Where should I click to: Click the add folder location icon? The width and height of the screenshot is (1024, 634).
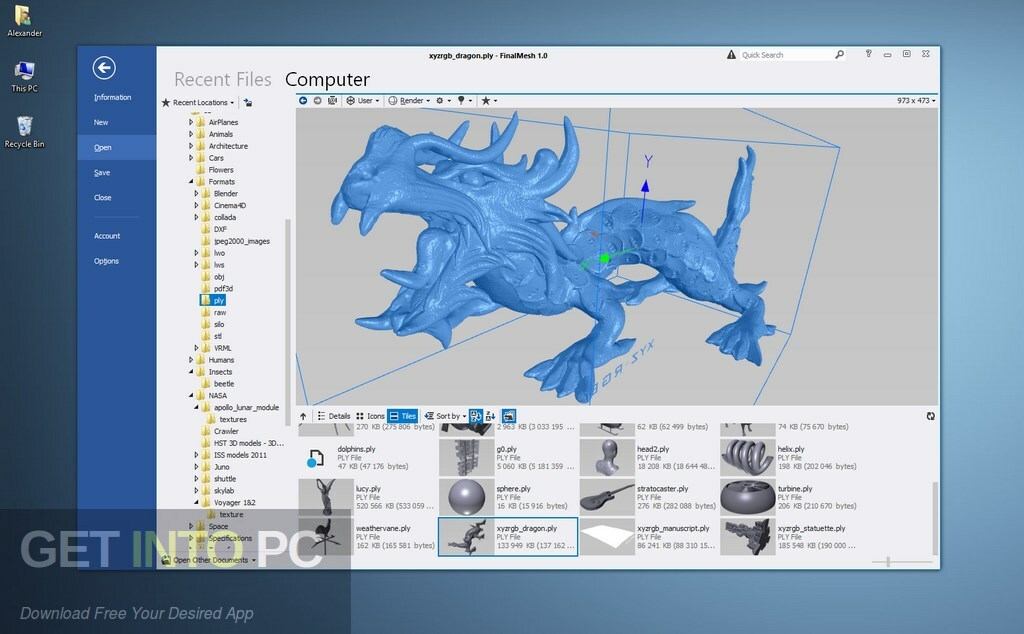click(x=248, y=103)
